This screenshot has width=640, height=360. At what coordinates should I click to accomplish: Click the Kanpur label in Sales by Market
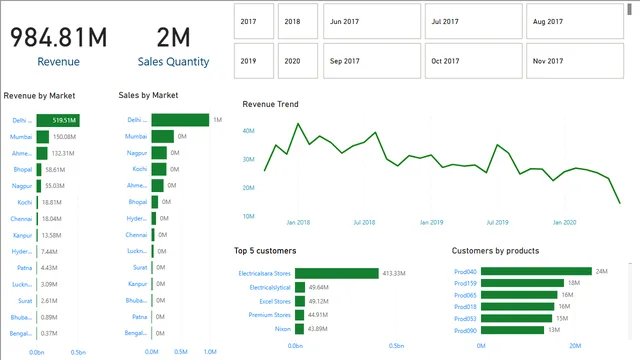coord(138,284)
